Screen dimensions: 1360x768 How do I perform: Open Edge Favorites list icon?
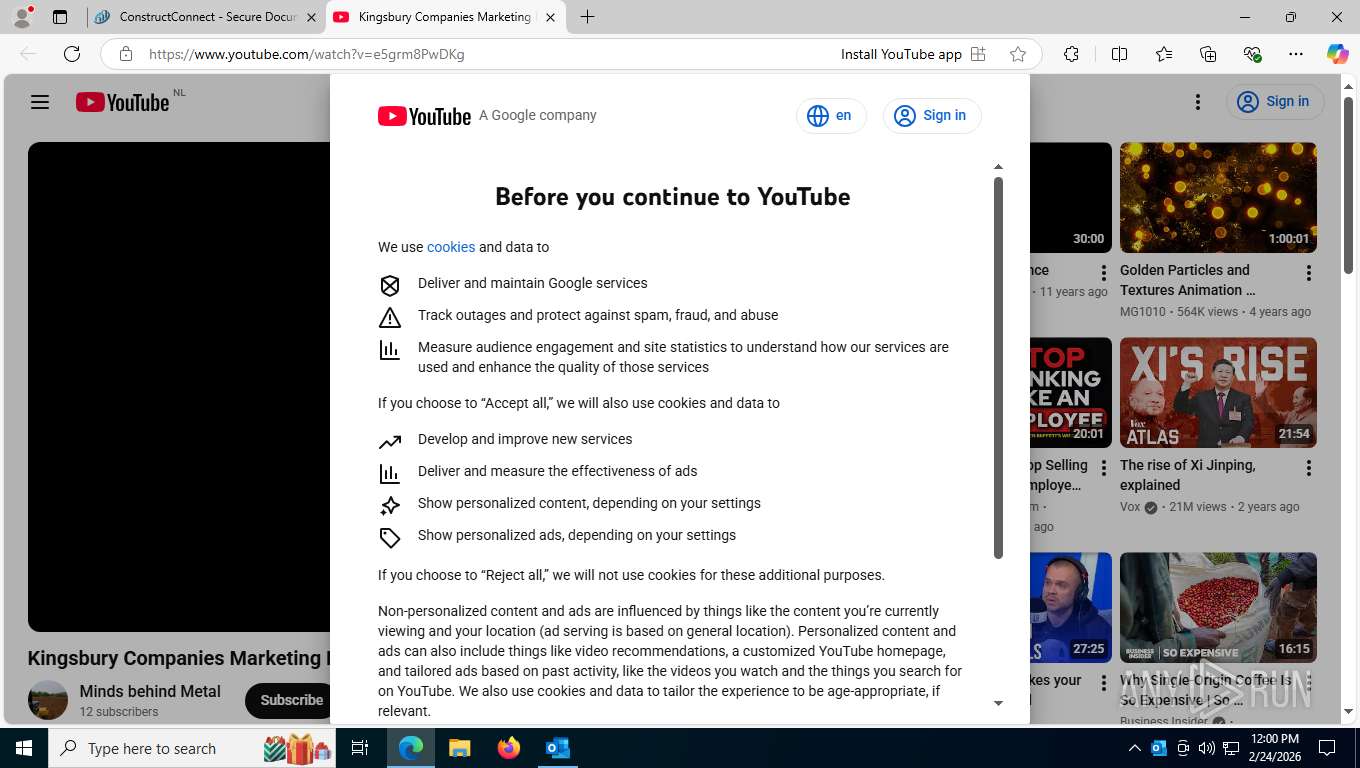[x=1164, y=54]
